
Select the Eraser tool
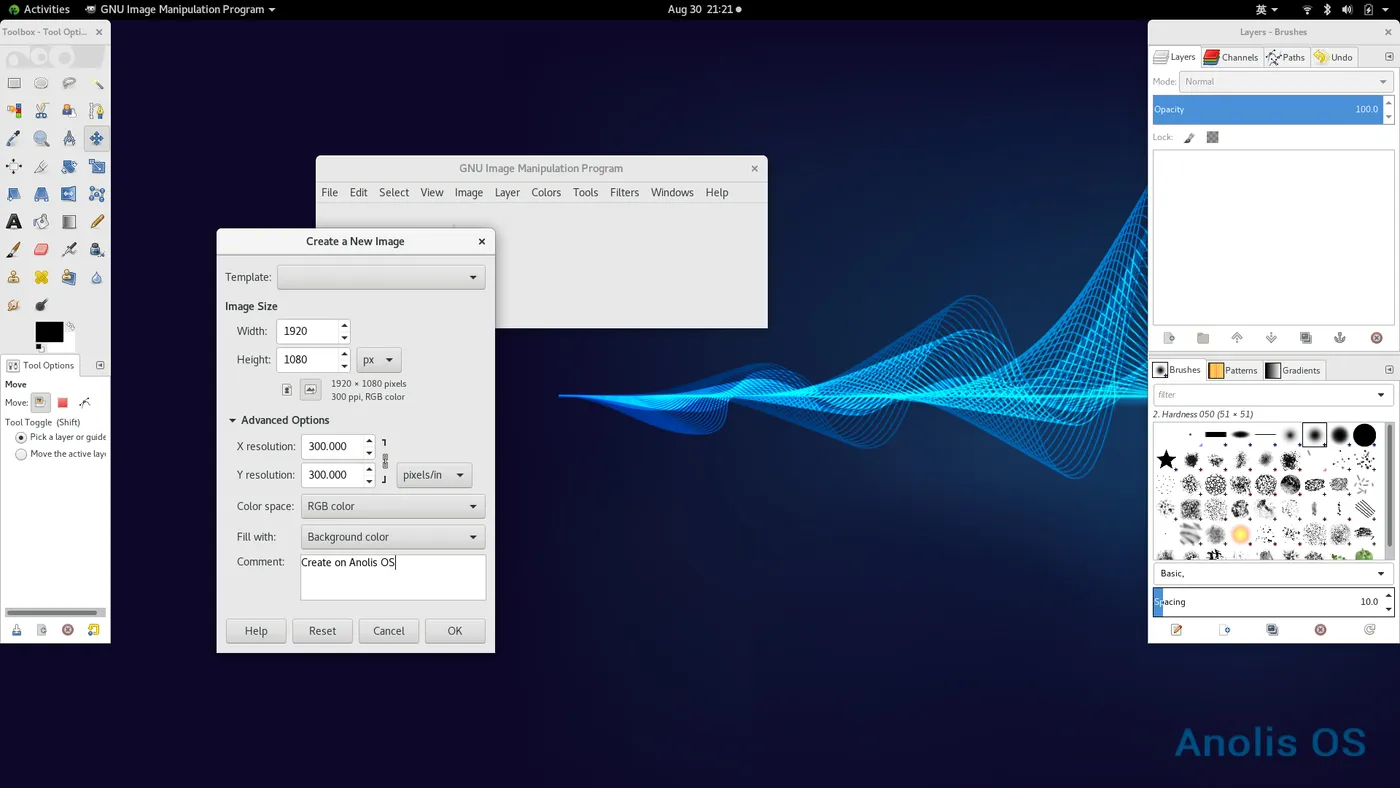point(41,250)
